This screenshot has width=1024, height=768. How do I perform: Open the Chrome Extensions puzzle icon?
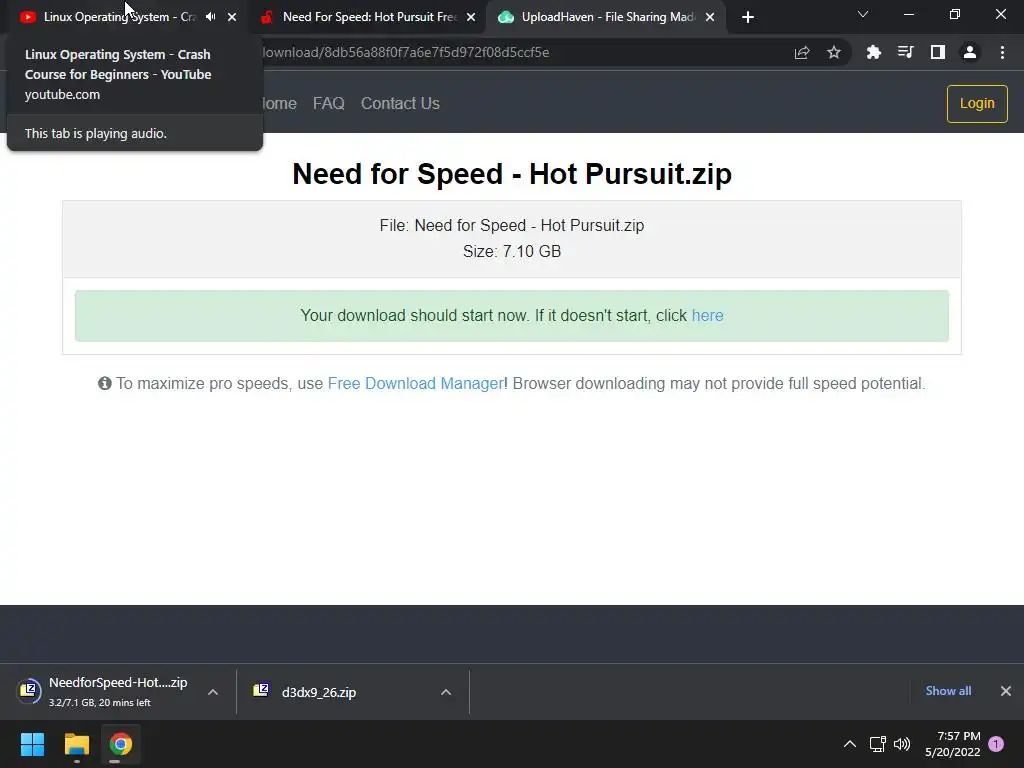coord(874,52)
